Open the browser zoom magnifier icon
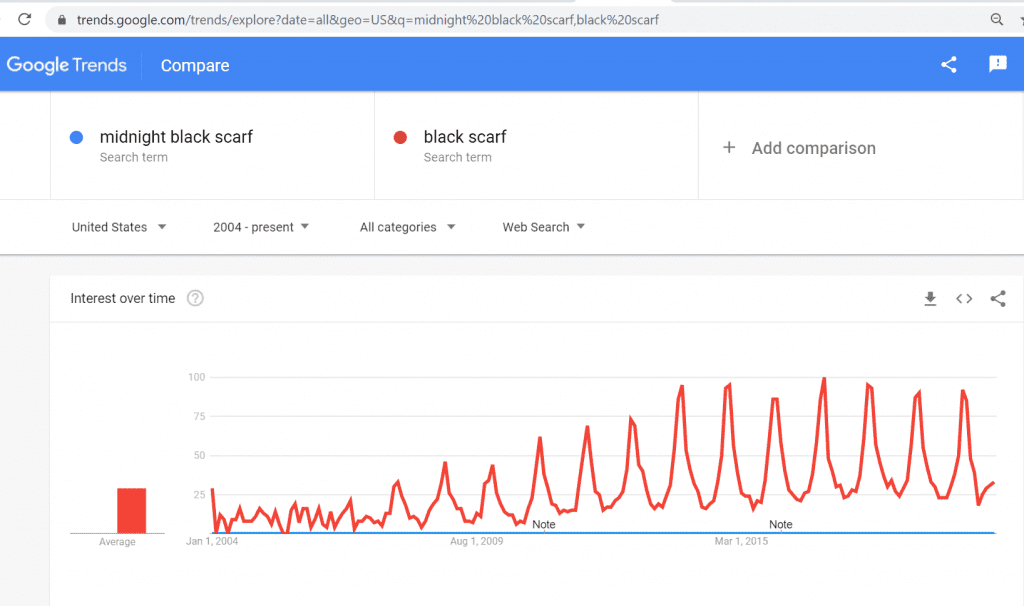Viewport: 1024px width, 606px height. click(x=997, y=18)
